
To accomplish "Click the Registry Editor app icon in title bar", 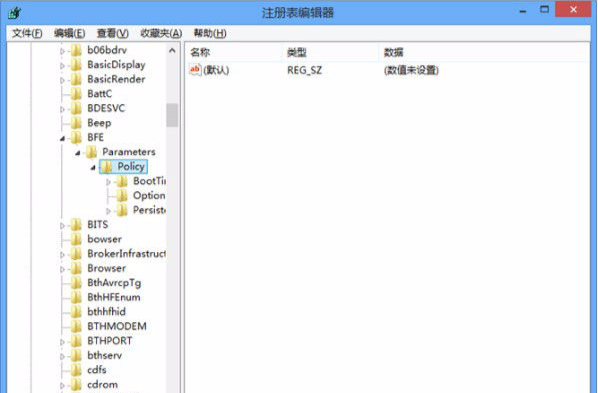I will coord(14,13).
